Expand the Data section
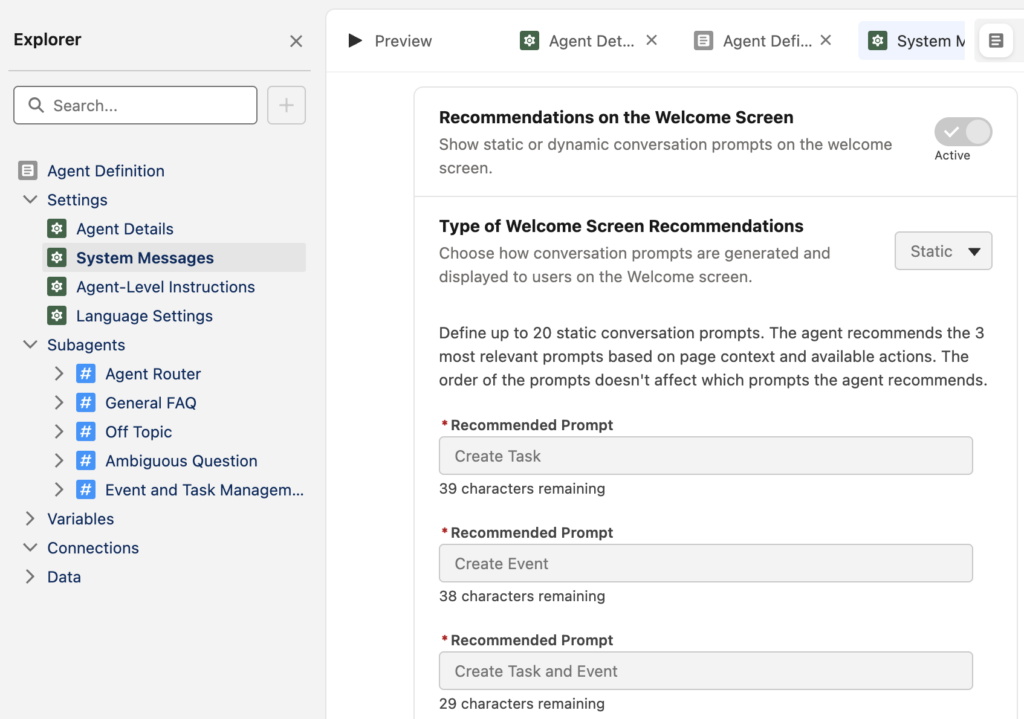Image resolution: width=1024 pixels, height=719 pixels. tap(30, 577)
